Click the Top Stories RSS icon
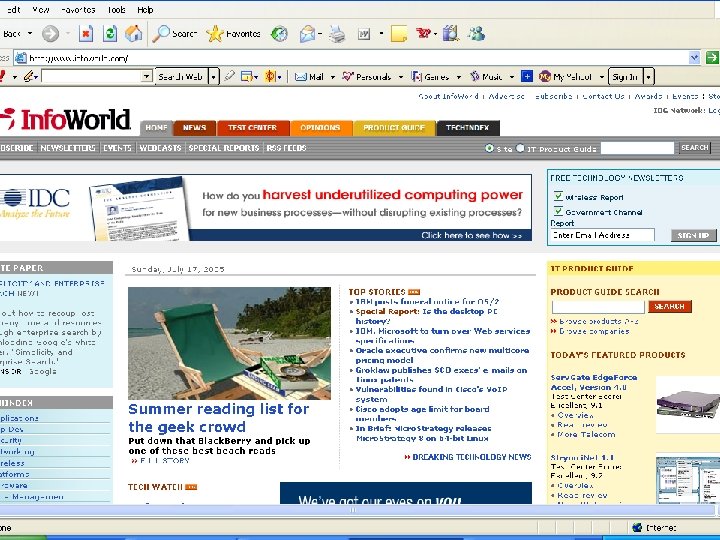 (414, 292)
